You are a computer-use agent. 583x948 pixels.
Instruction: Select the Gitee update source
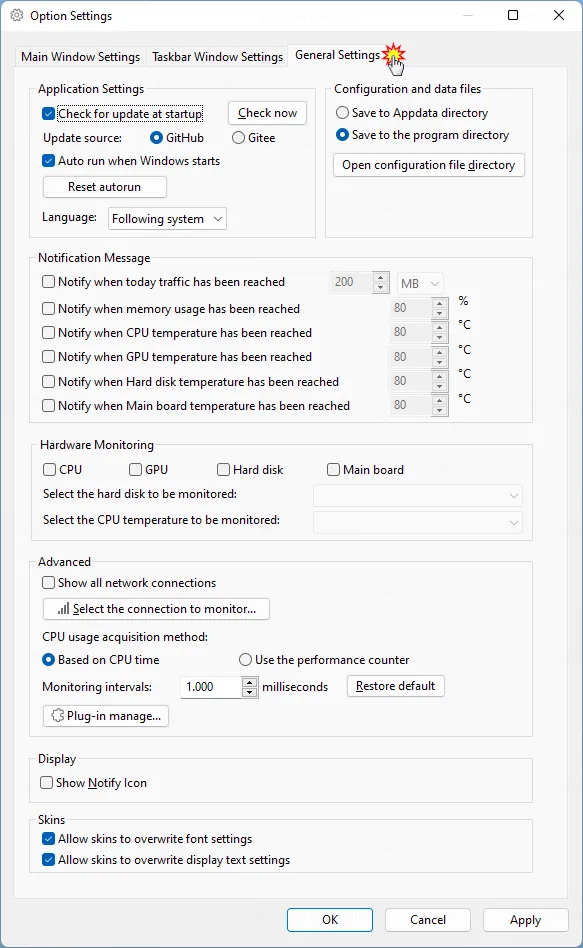pyautogui.click(x=238, y=138)
